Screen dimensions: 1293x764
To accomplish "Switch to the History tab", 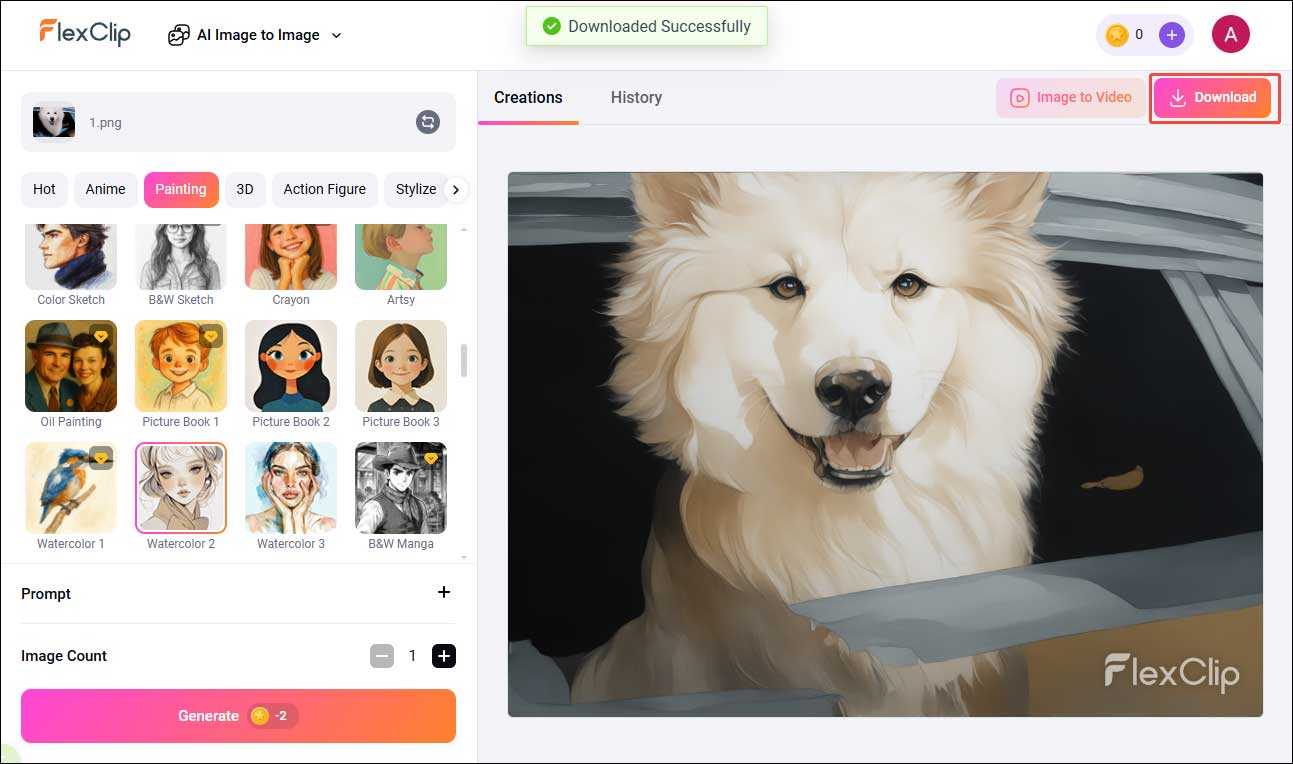I will pos(636,97).
